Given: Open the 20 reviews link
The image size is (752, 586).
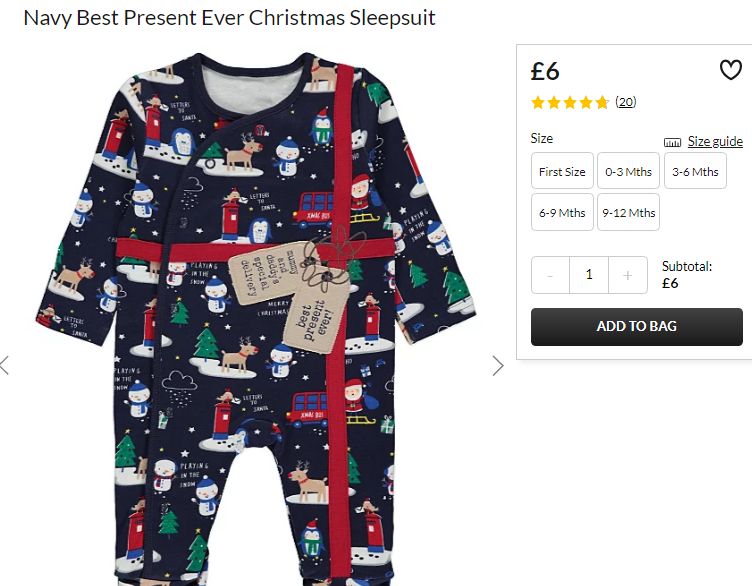Looking at the screenshot, I should click(x=626, y=102).
